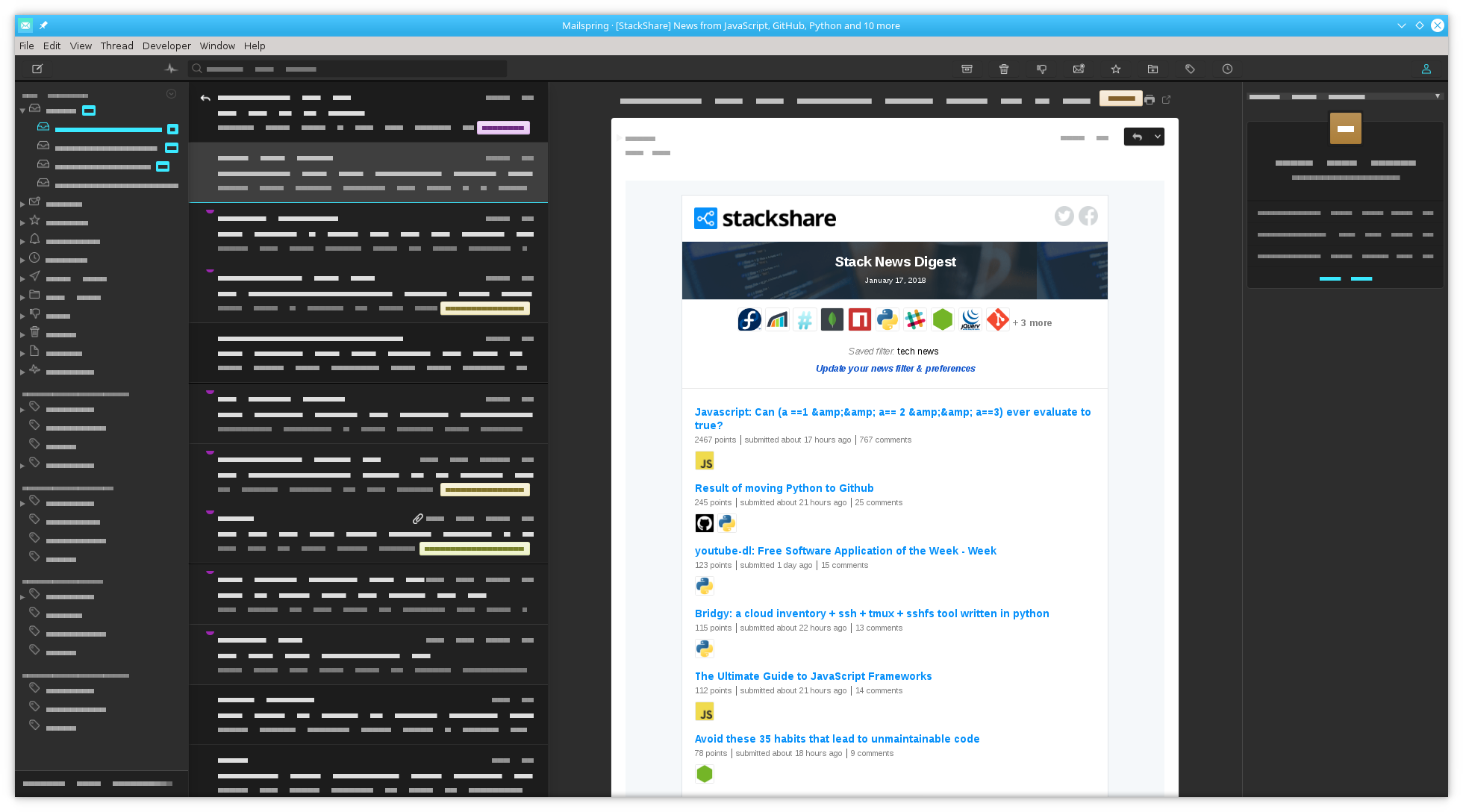Open the move to folder icon
Image resolution: width=1463 pixels, height=812 pixels.
(x=1152, y=69)
